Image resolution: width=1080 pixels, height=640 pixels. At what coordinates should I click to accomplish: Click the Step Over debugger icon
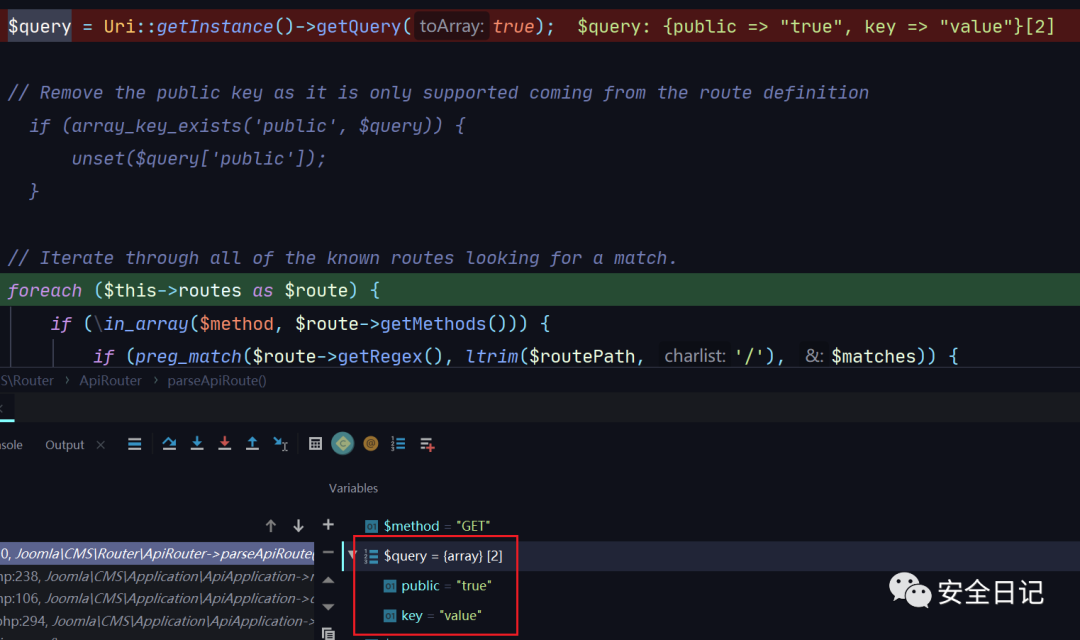pos(169,444)
